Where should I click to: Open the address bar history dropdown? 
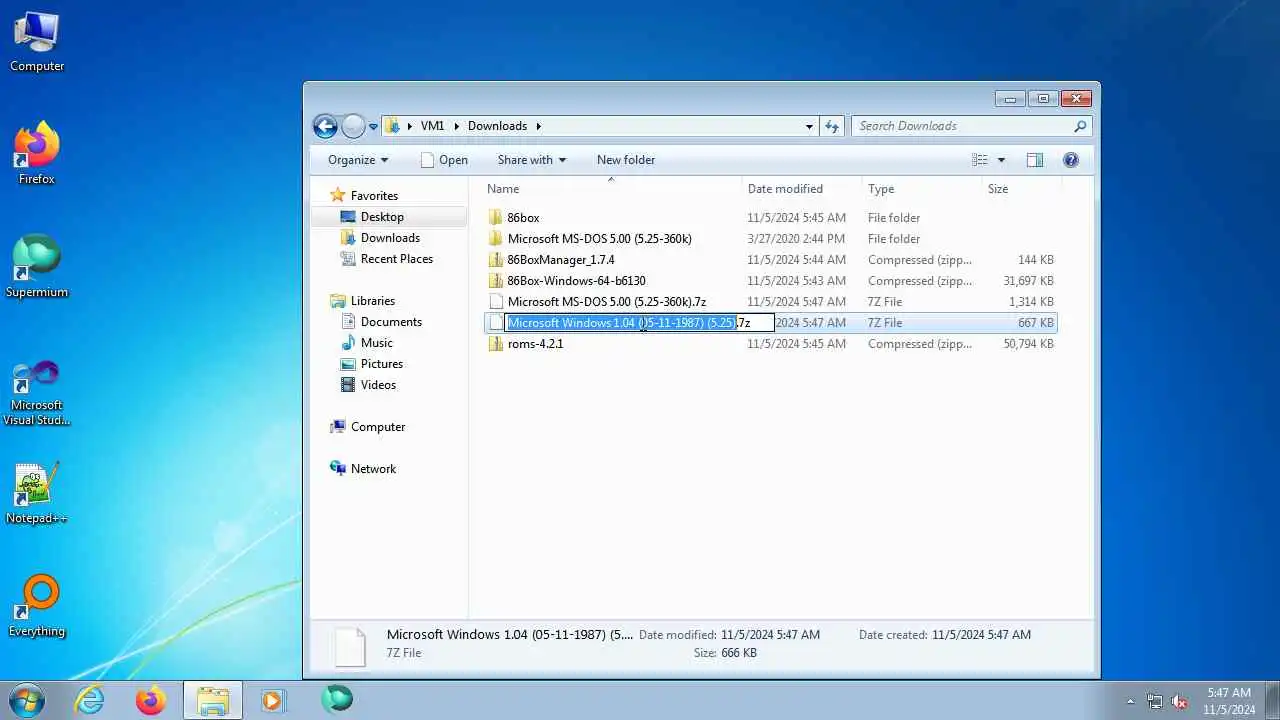tap(810, 126)
